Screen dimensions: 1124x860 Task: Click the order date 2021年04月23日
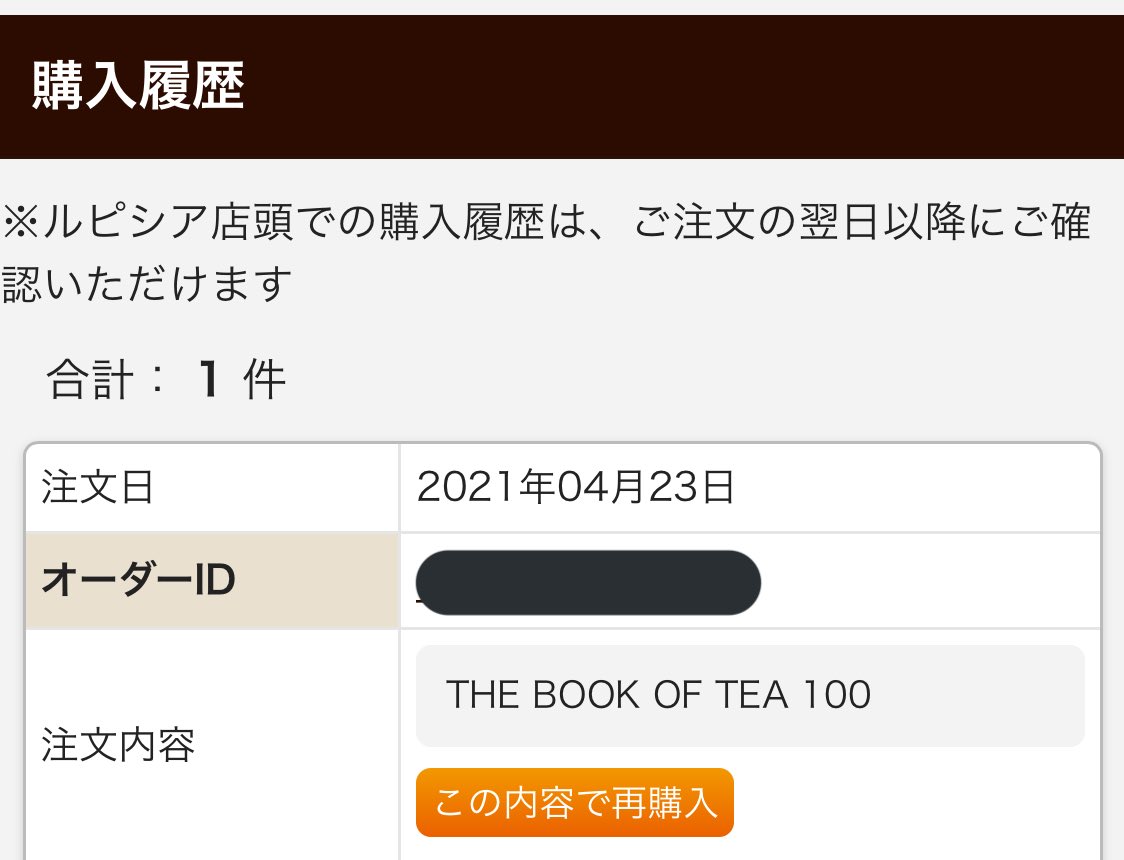tap(576, 488)
